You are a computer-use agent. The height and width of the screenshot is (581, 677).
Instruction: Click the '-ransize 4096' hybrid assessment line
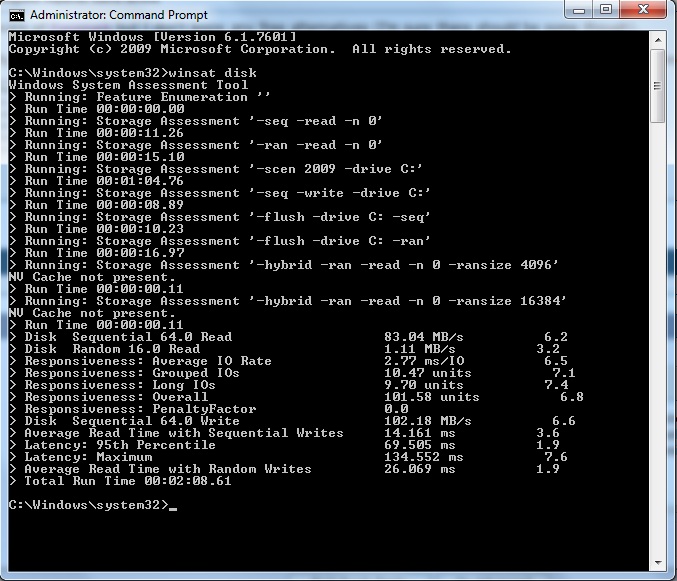(283, 265)
